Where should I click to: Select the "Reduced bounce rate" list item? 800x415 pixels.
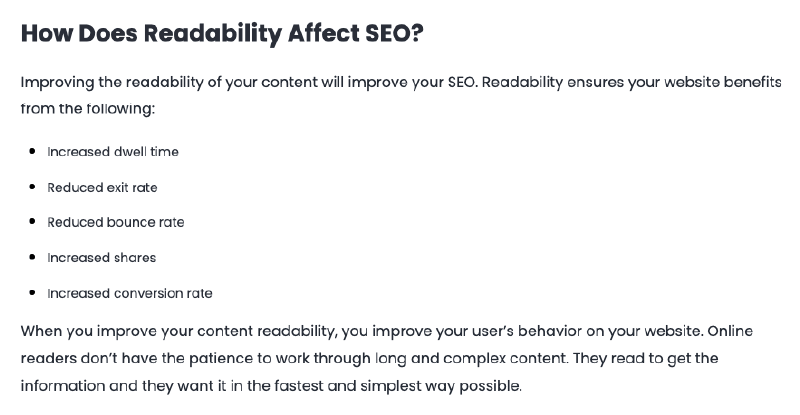(x=116, y=222)
